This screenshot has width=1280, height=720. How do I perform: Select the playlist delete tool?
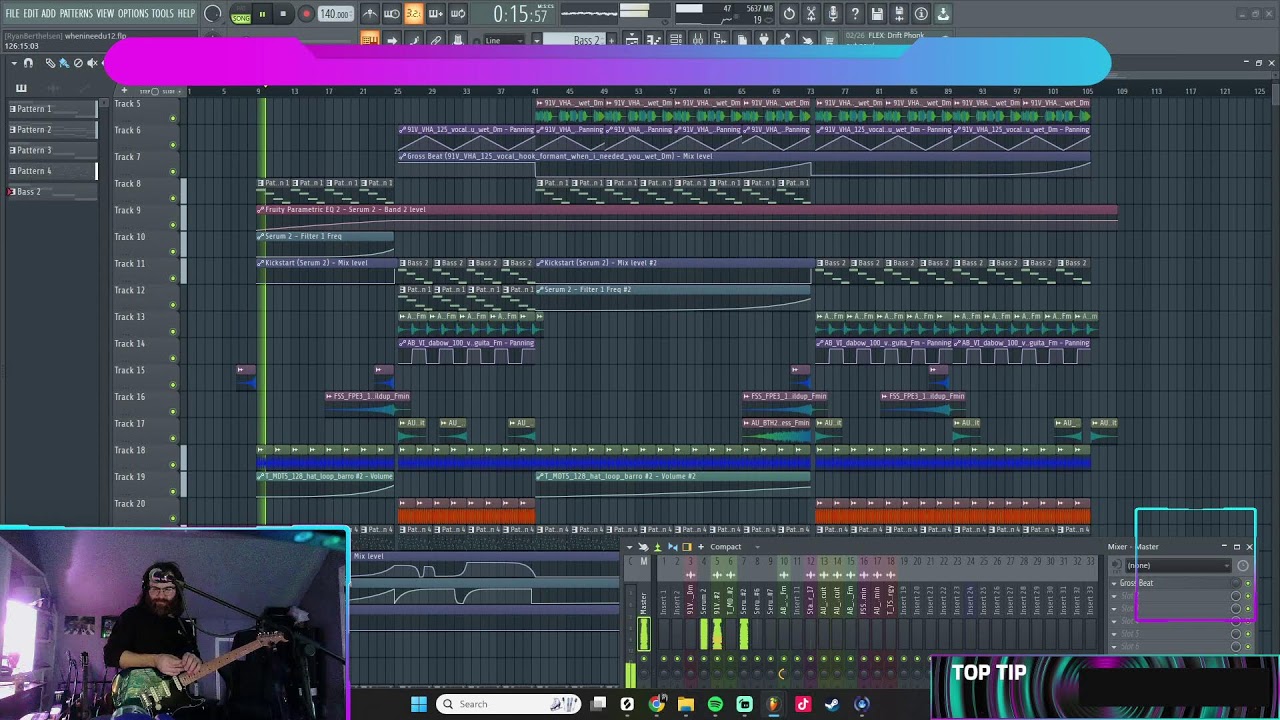click(78, 63)
